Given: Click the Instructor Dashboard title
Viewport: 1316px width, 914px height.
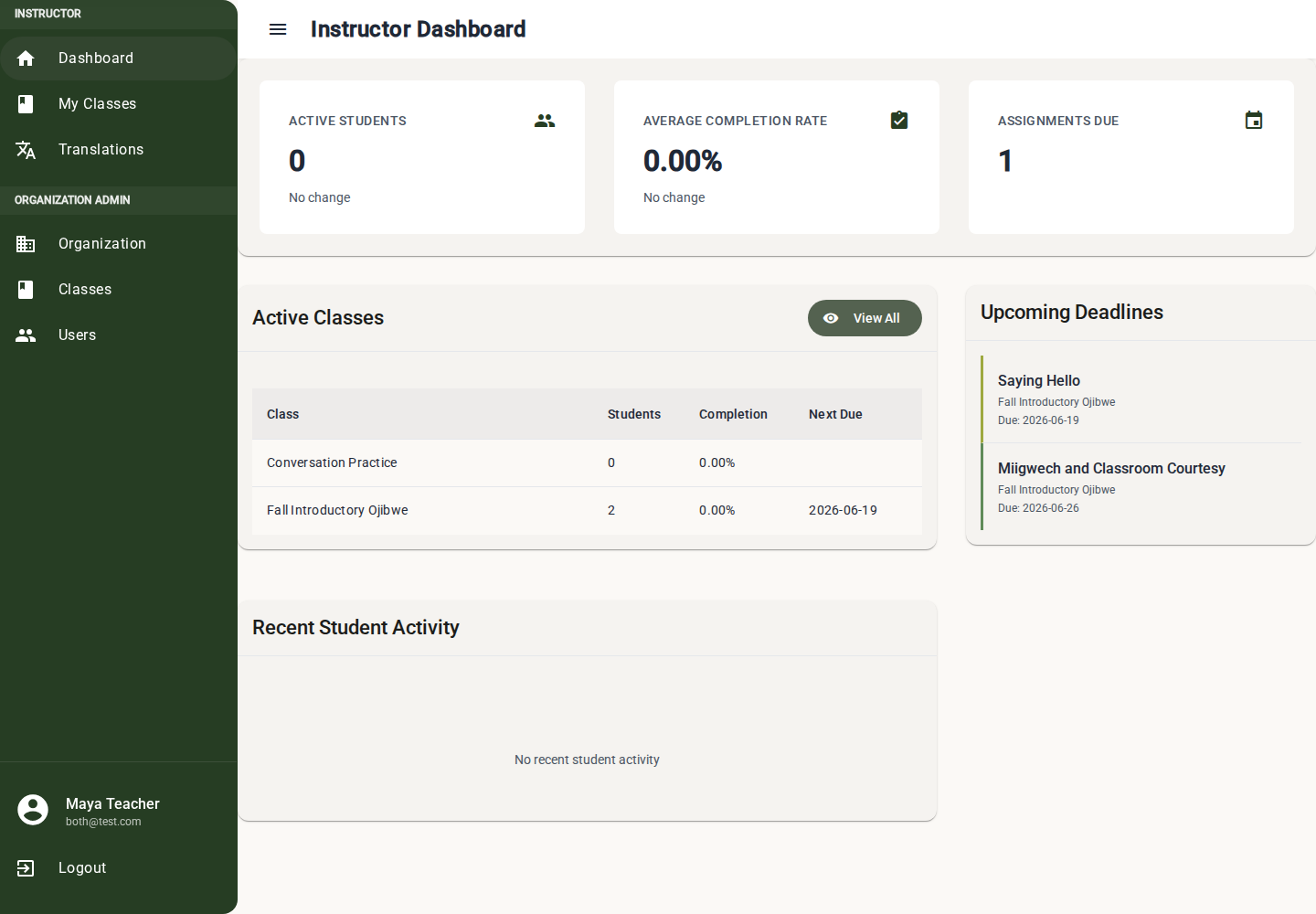Looking at the screenshot, I should point(418,29).
